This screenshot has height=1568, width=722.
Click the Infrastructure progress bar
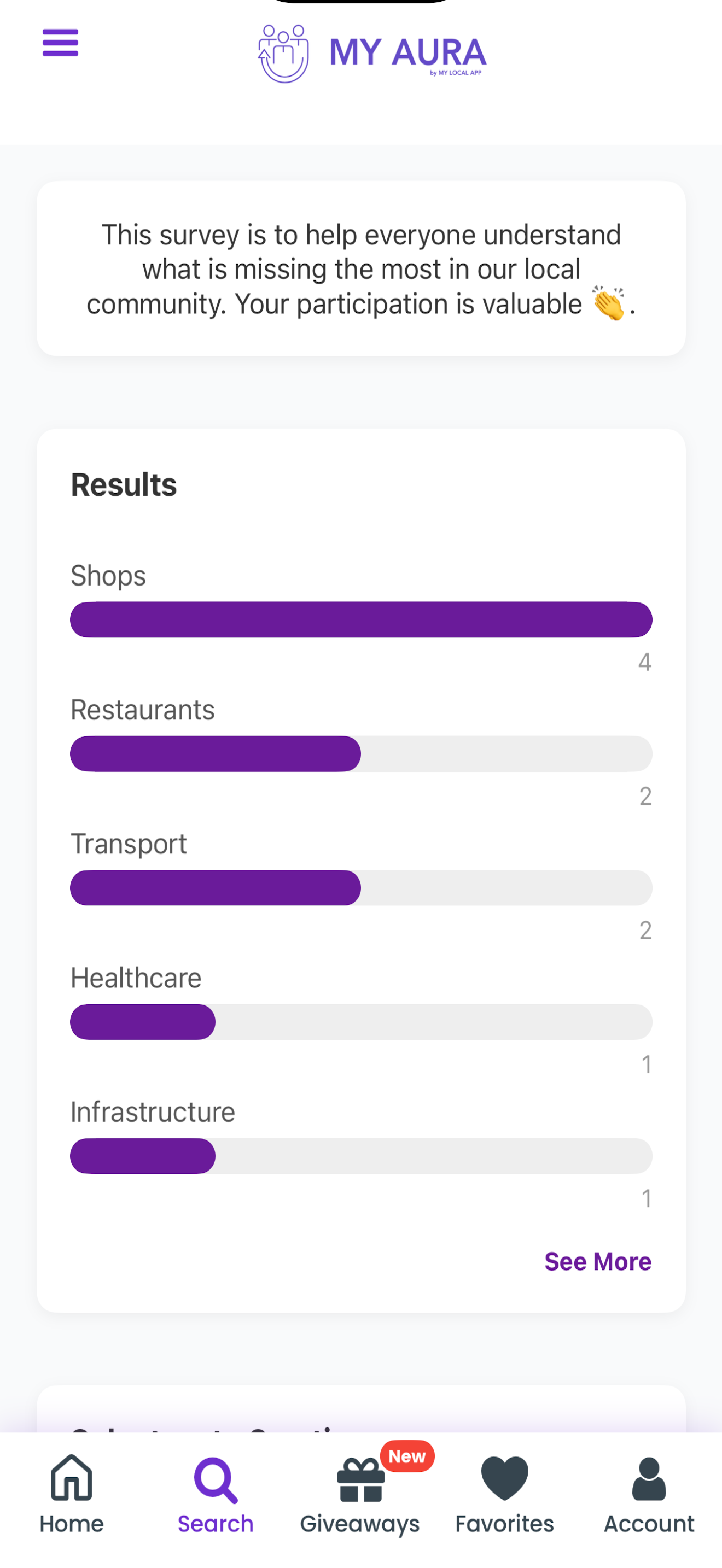pyautogui.click(x=361, y=1155)
